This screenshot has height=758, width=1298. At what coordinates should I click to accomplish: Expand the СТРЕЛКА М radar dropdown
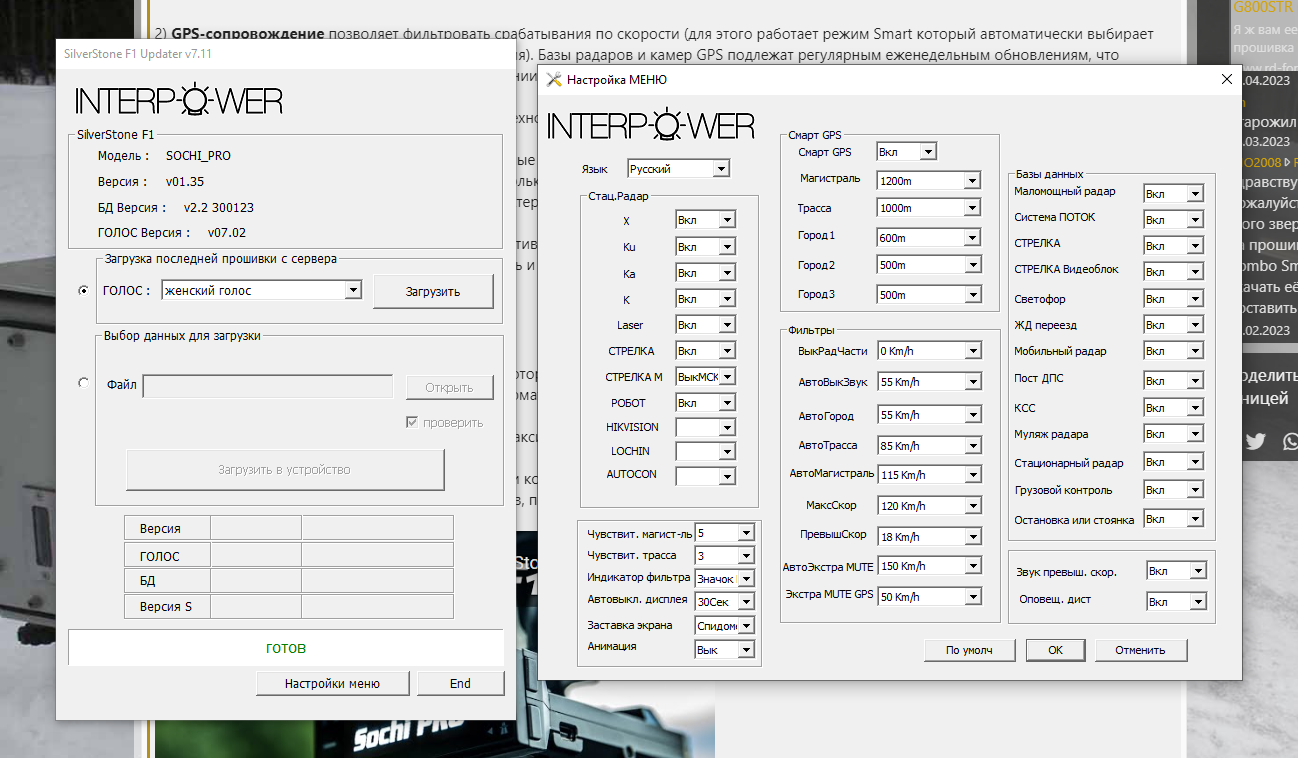click(726, 377)
